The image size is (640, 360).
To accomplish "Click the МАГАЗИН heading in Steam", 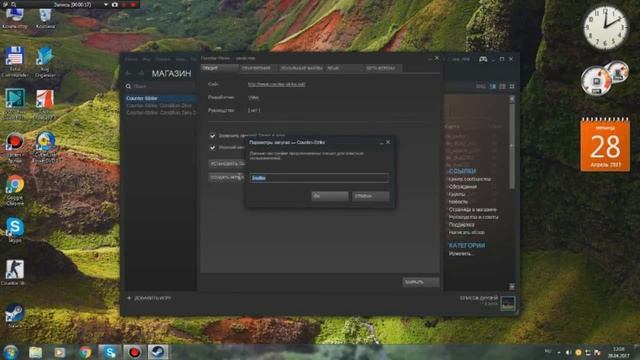I will coord(171,74).
